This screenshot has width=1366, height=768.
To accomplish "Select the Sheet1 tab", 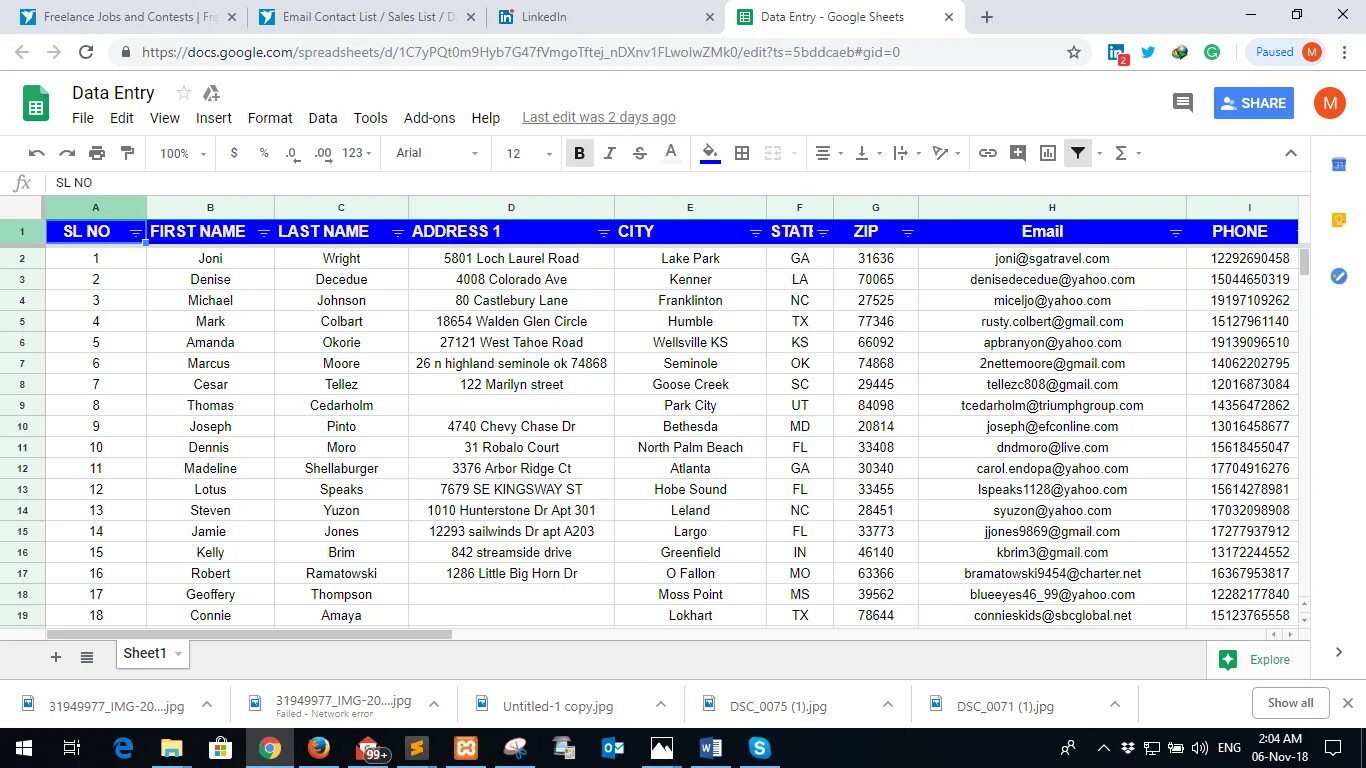I will [x=152, y=654].
